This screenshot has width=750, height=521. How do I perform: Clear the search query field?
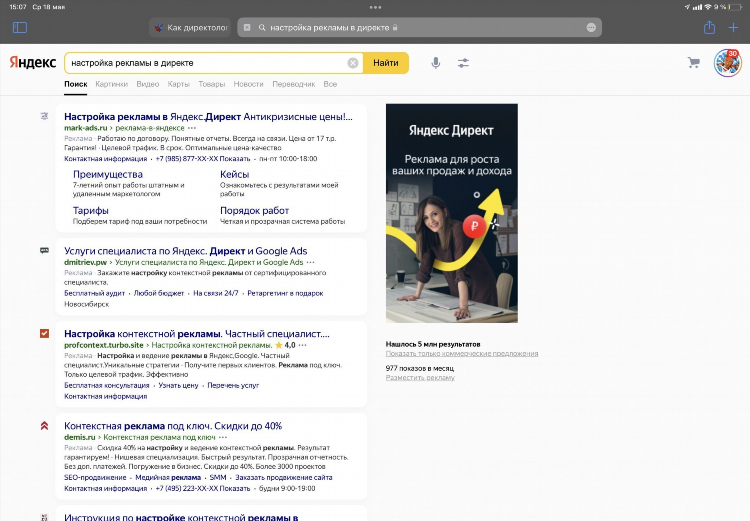[353, 63]
